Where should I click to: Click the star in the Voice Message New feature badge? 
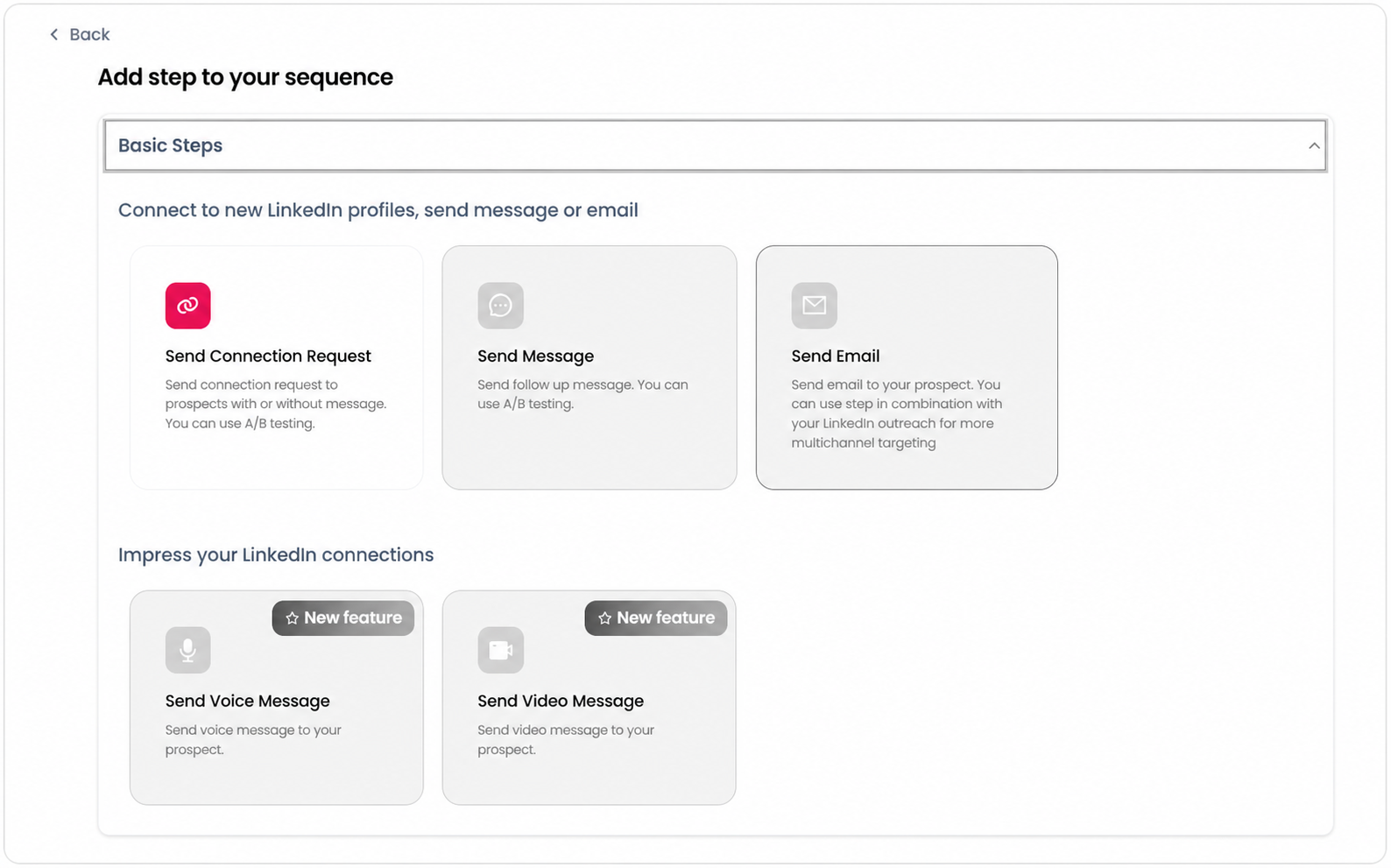[x=292, y=618]
